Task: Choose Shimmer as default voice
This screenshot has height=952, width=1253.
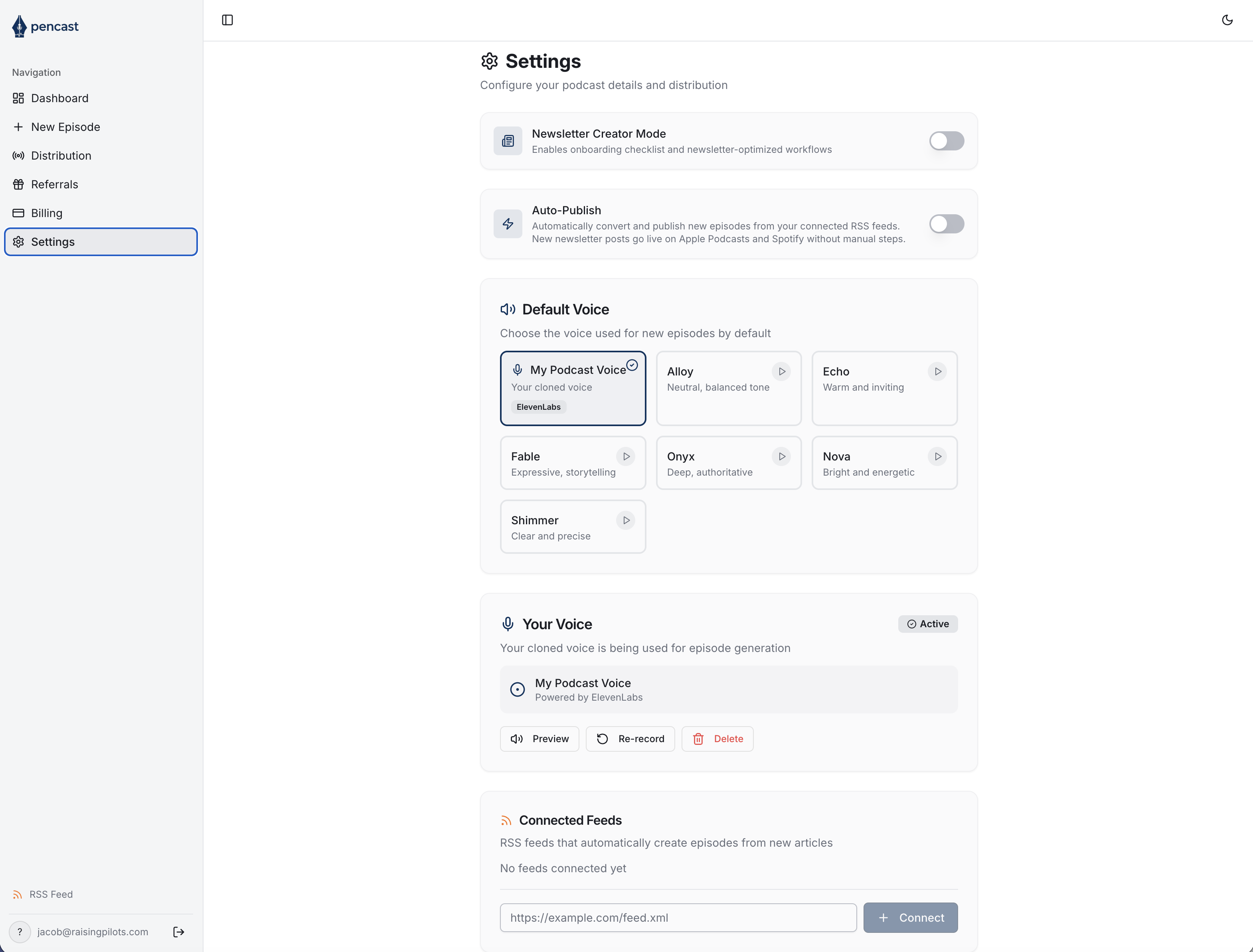Action: tap(573, 527)
